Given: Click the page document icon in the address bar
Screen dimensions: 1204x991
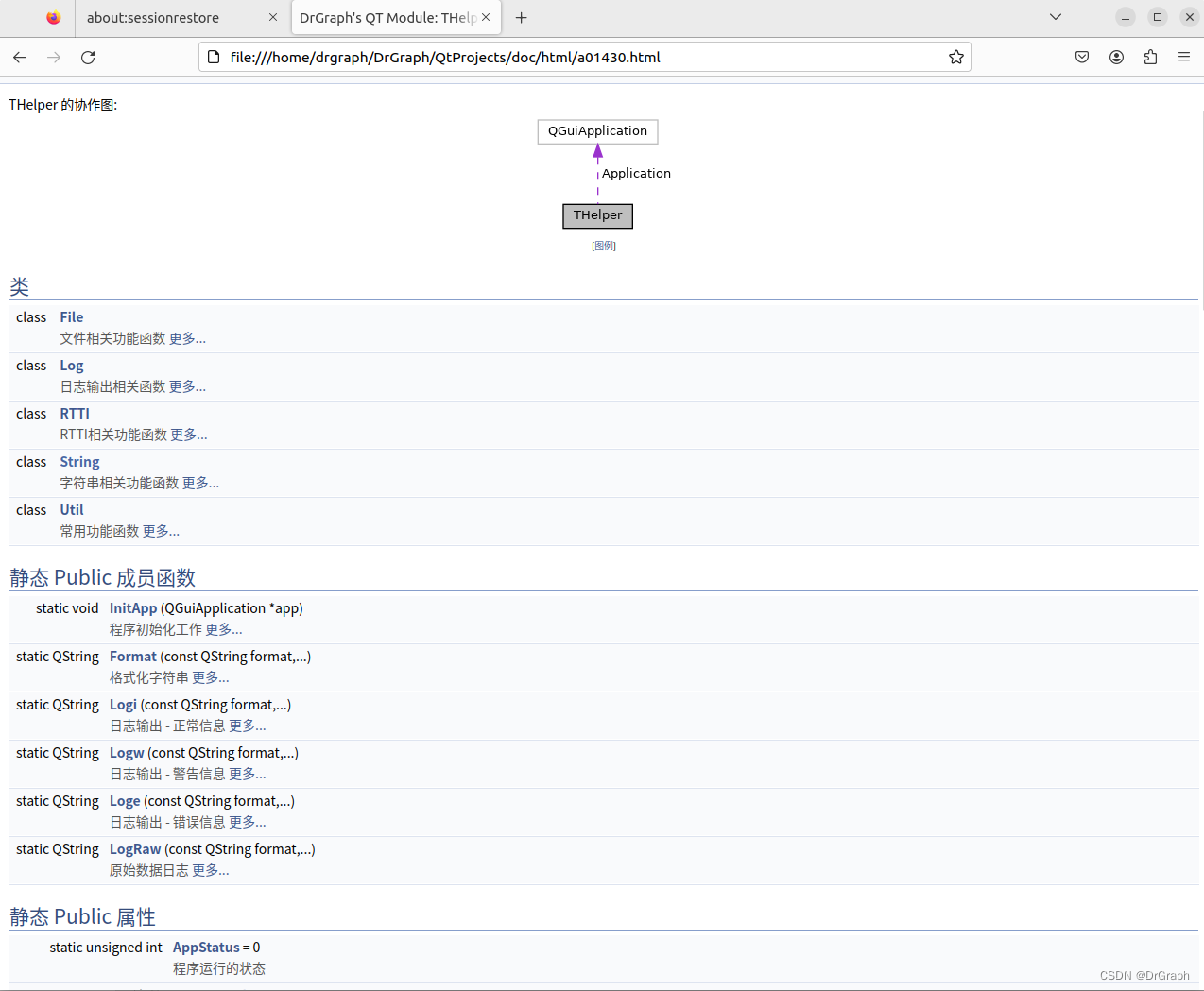Looking at the screenshot, I should click(x=214, y=57).
